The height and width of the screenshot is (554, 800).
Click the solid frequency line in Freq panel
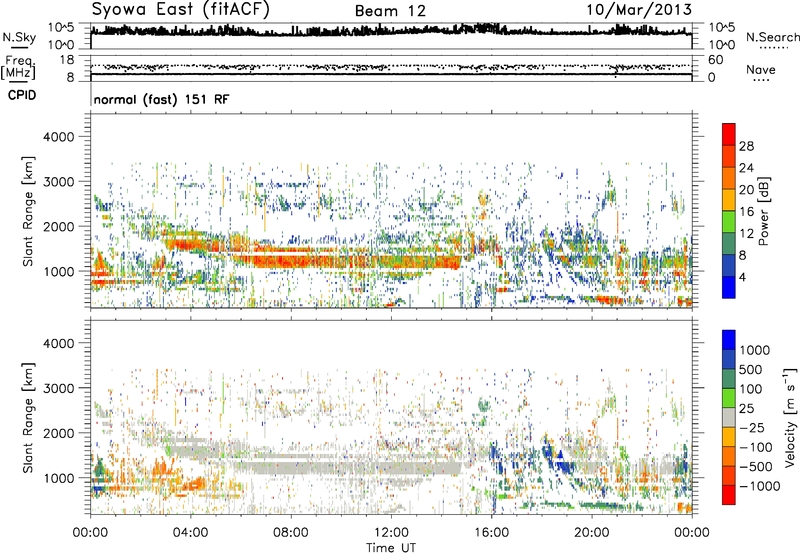391,74
